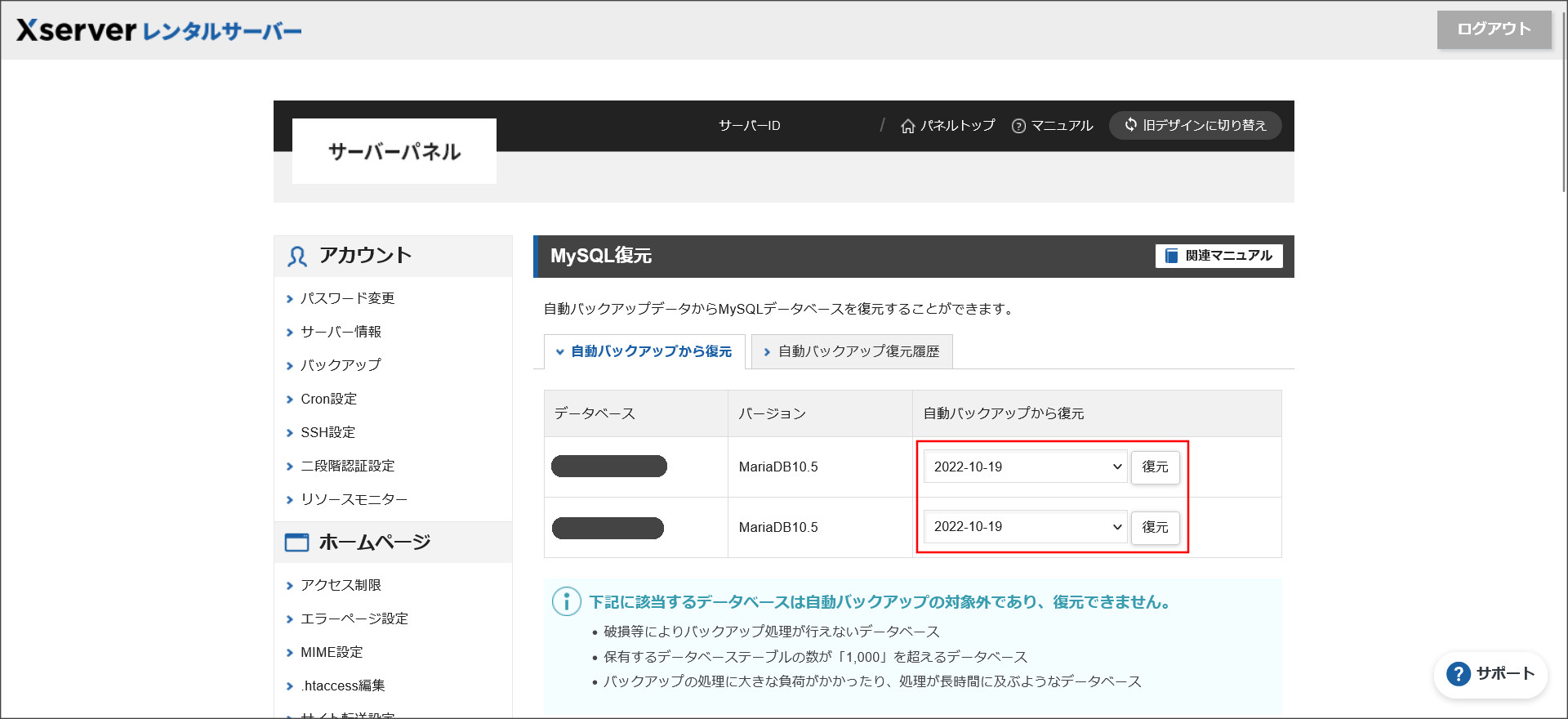Click the refresh icon in 旧デザインに切り替え

coord(1130,124)
